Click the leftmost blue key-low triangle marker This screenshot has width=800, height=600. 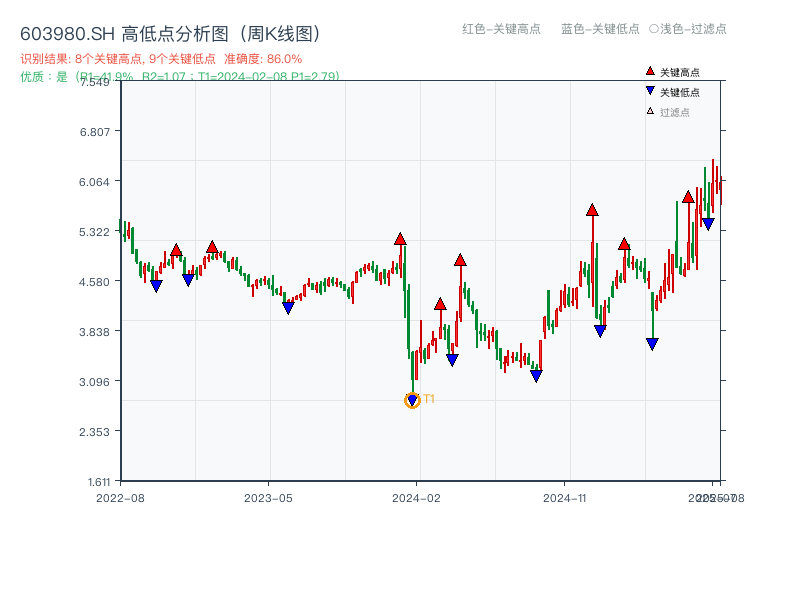coord(156,286)
